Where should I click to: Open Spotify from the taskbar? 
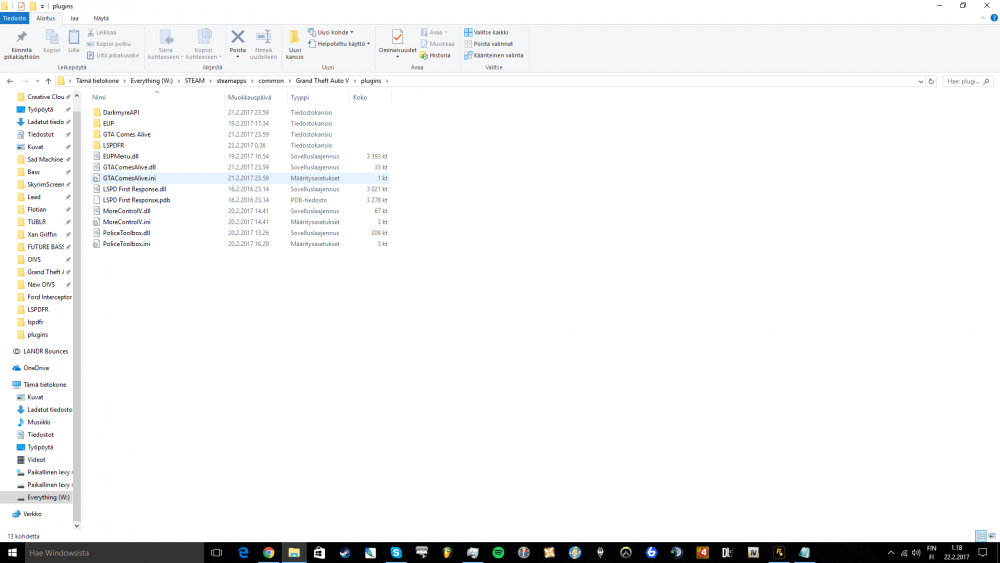point(498,553)
